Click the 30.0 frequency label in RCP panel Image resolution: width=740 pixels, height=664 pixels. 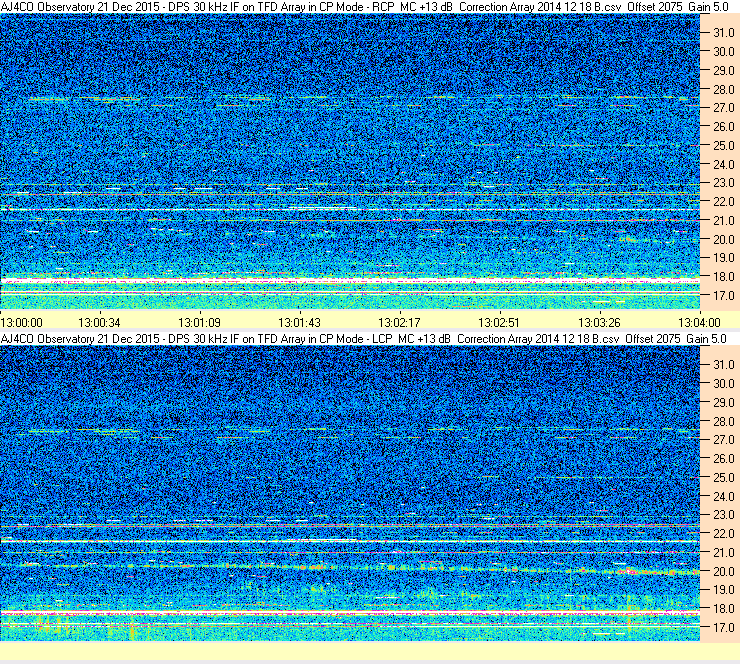click(723, 51)
